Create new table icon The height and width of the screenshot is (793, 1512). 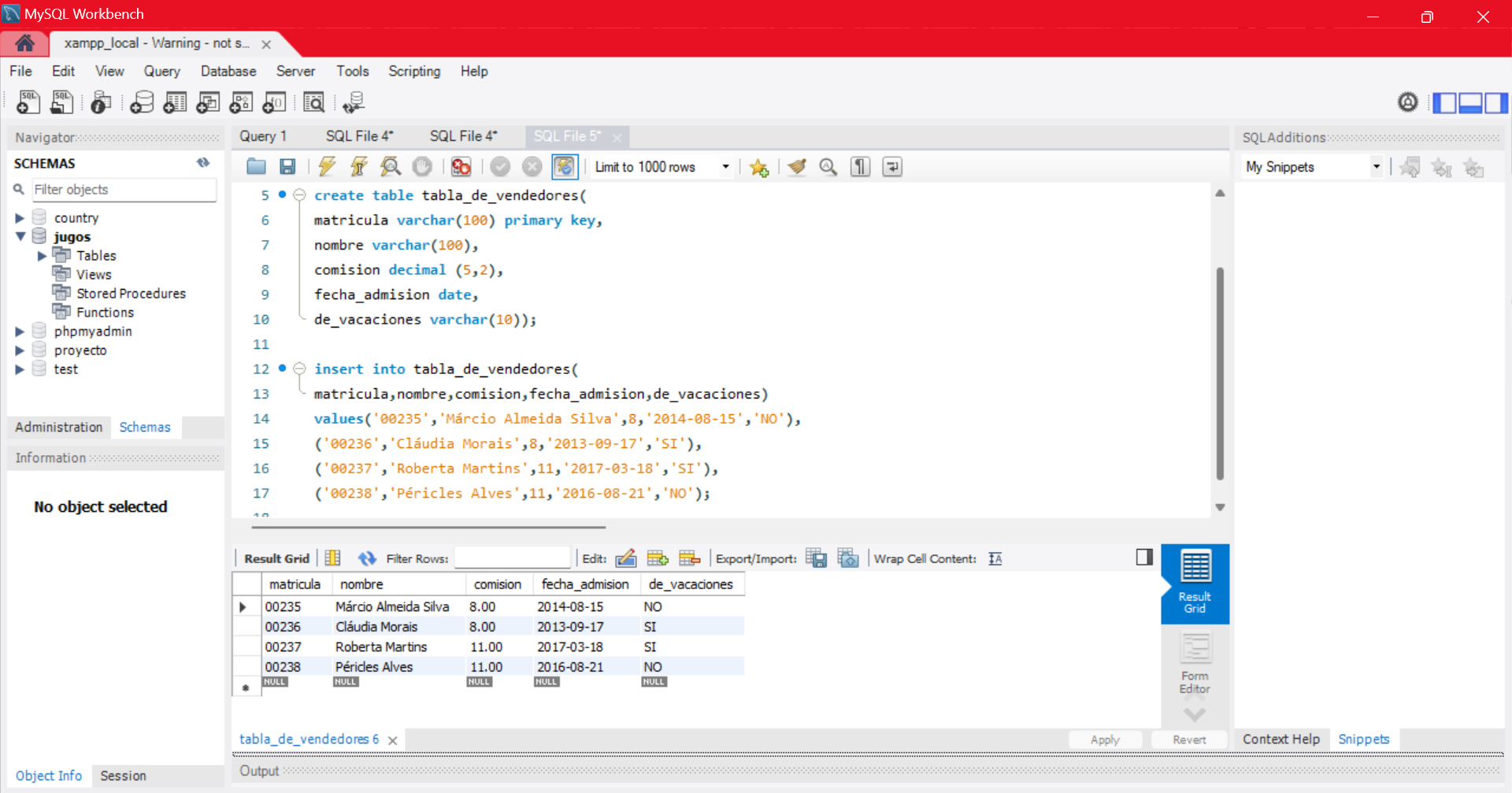coord(175,102)
